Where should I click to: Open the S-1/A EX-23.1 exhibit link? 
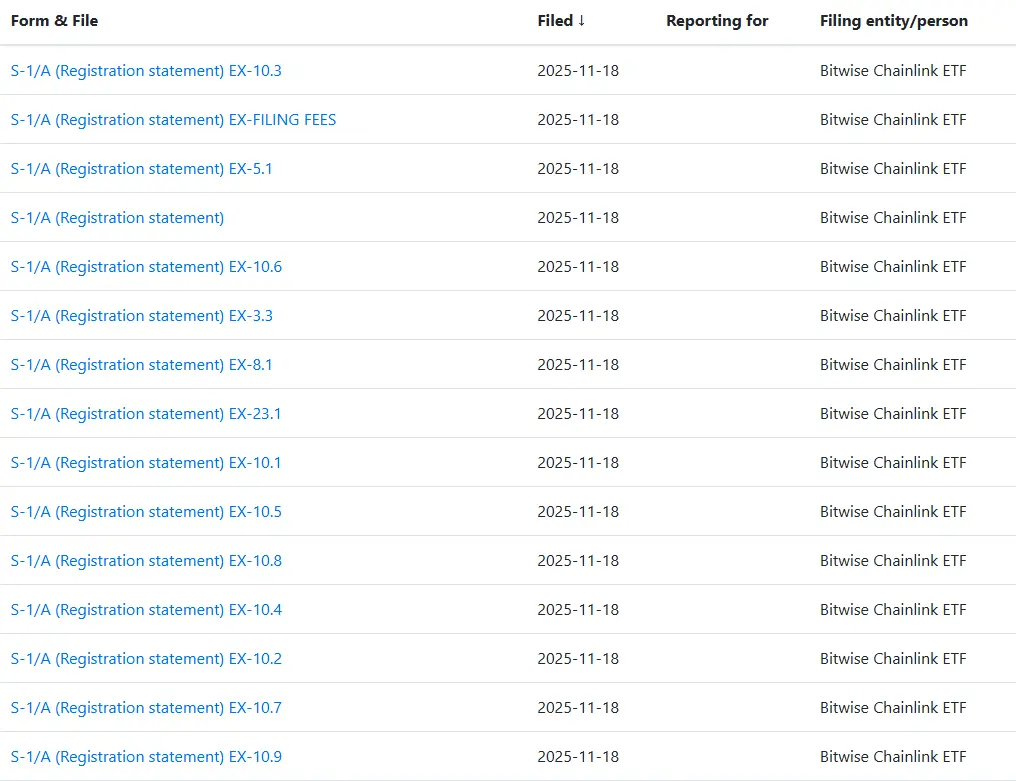coord(146,414)
